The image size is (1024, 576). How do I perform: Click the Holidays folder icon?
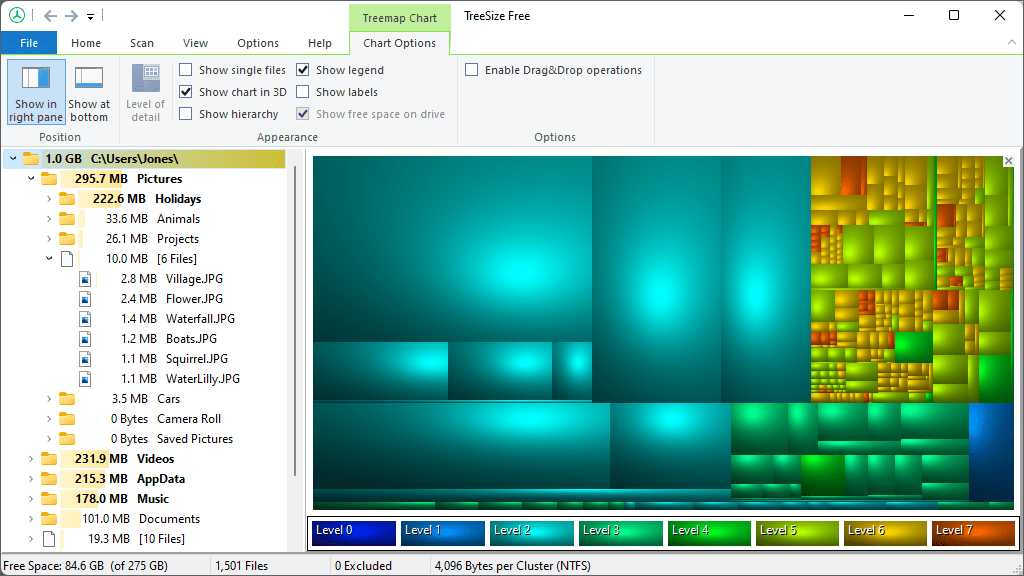point(66,198)
